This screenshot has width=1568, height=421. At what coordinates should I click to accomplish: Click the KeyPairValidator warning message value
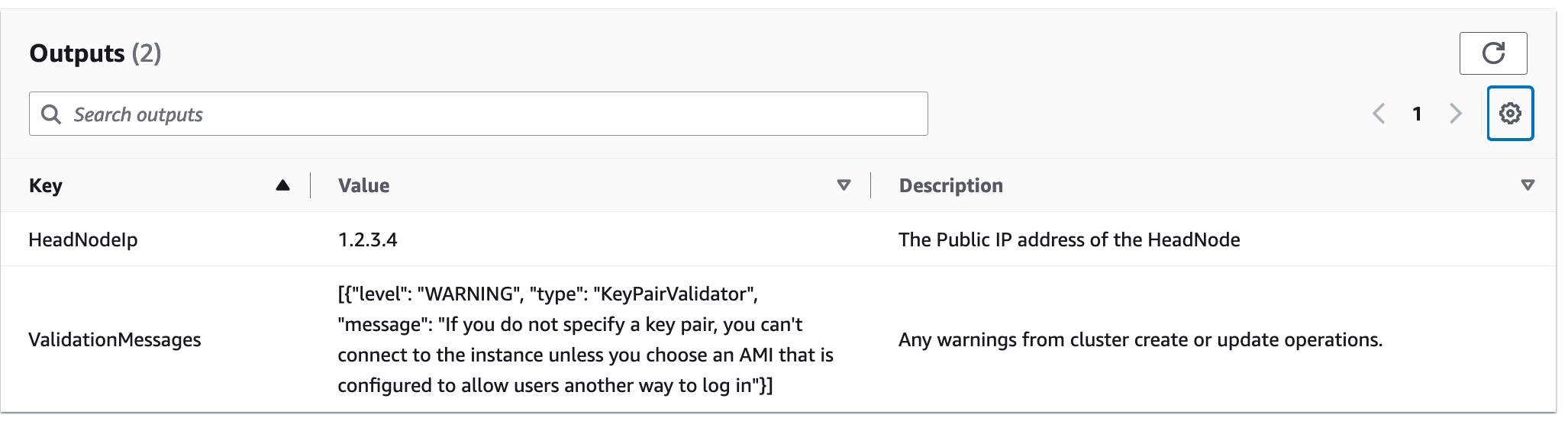585,339
